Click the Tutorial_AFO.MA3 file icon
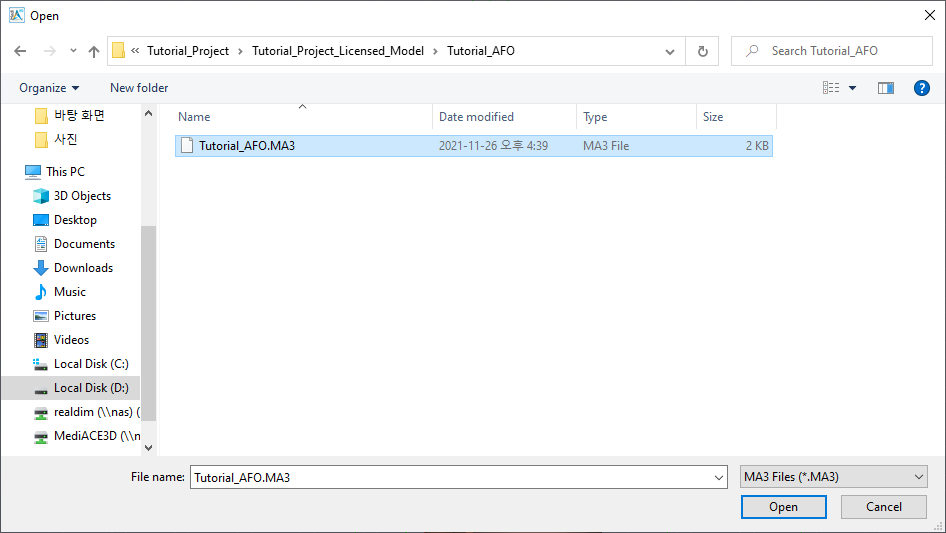This screenshot has height=533, width=946. tap(187, 146)
